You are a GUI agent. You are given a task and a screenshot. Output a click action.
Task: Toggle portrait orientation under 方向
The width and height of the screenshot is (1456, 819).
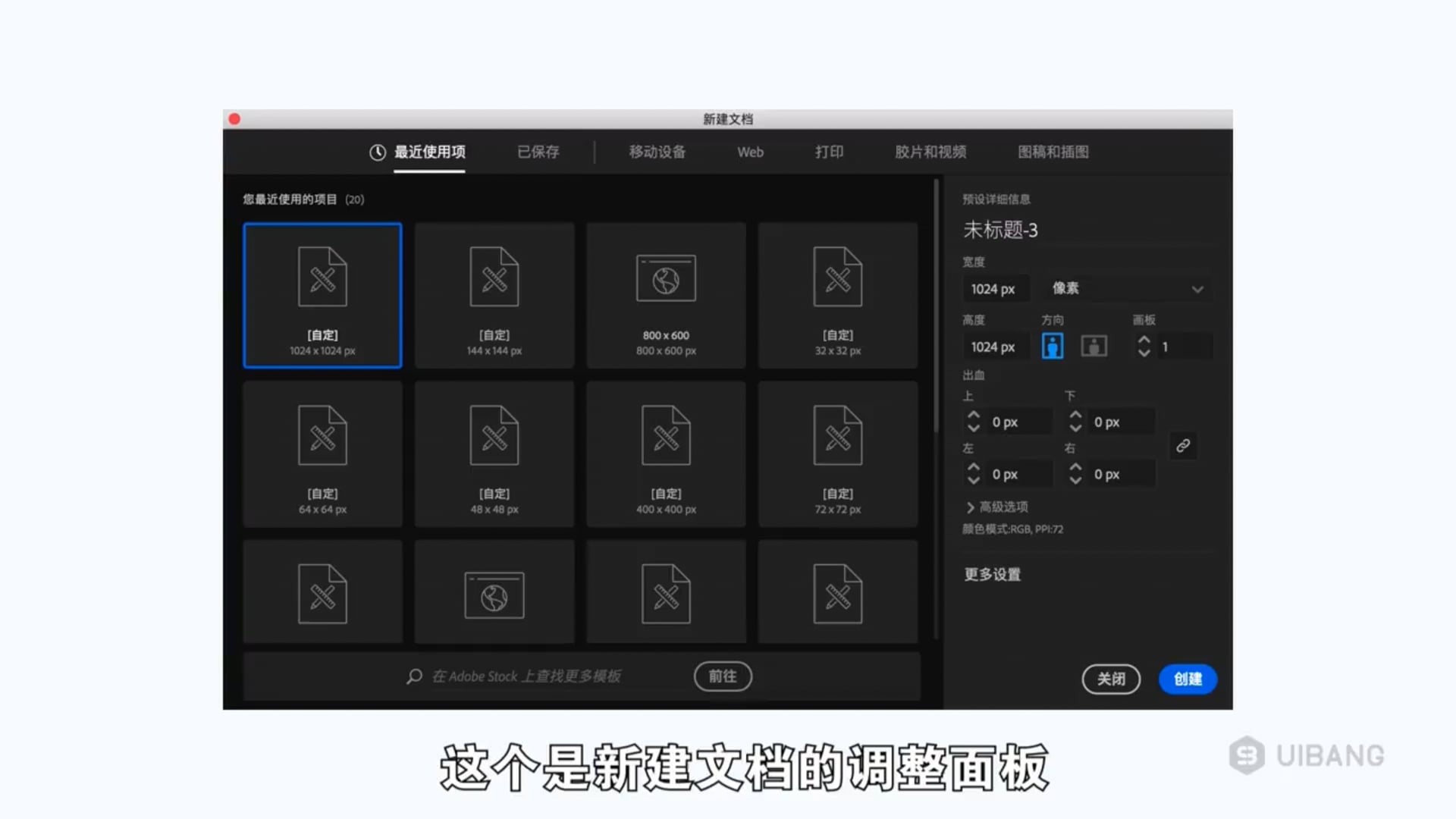pos(1052,346)
